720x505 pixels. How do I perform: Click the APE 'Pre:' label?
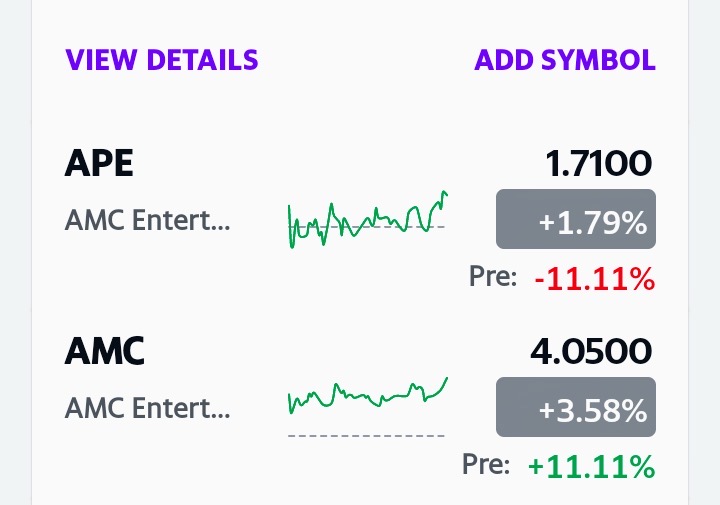pos(493,276)
